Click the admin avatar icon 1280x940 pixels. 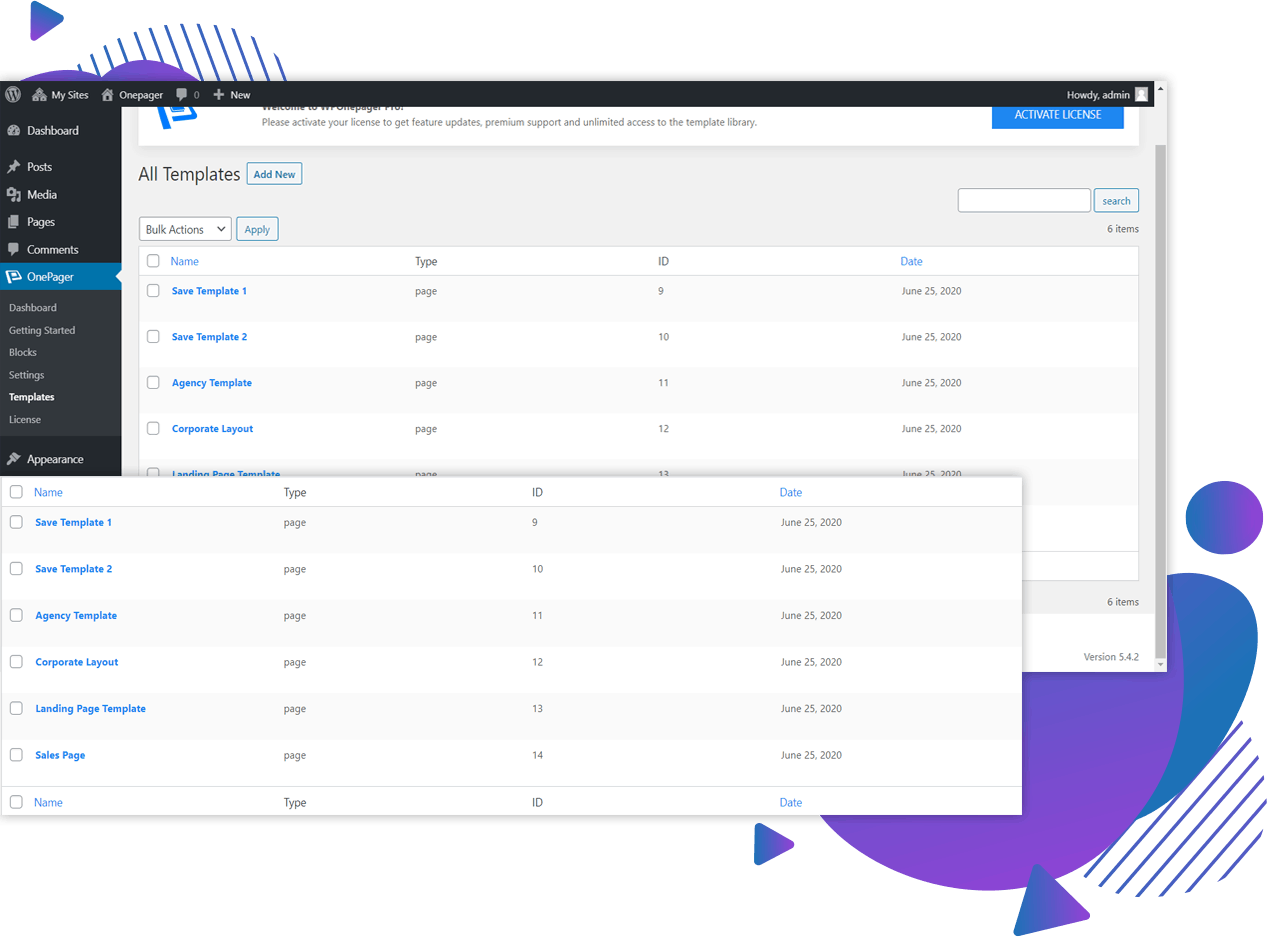point(1141,95)
